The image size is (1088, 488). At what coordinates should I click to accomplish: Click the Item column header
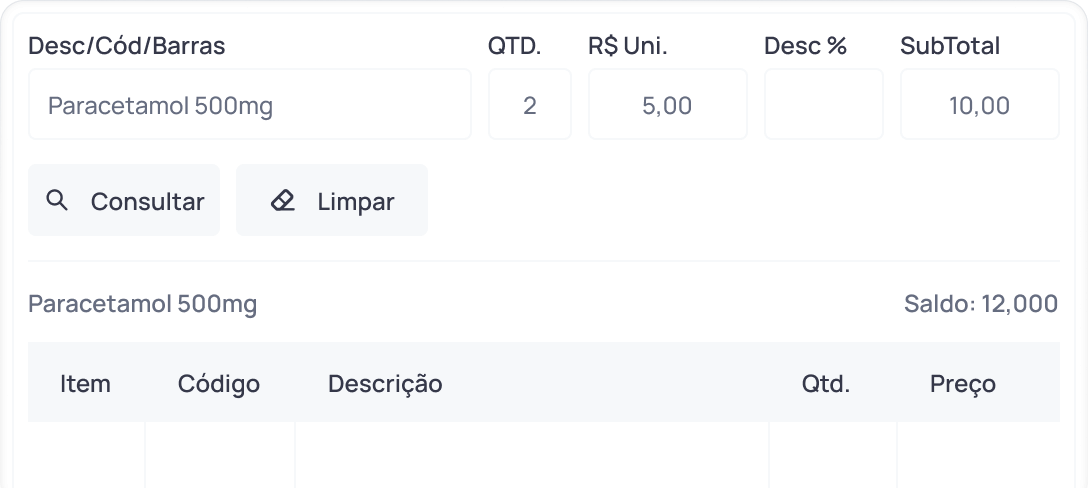[85, 384]
